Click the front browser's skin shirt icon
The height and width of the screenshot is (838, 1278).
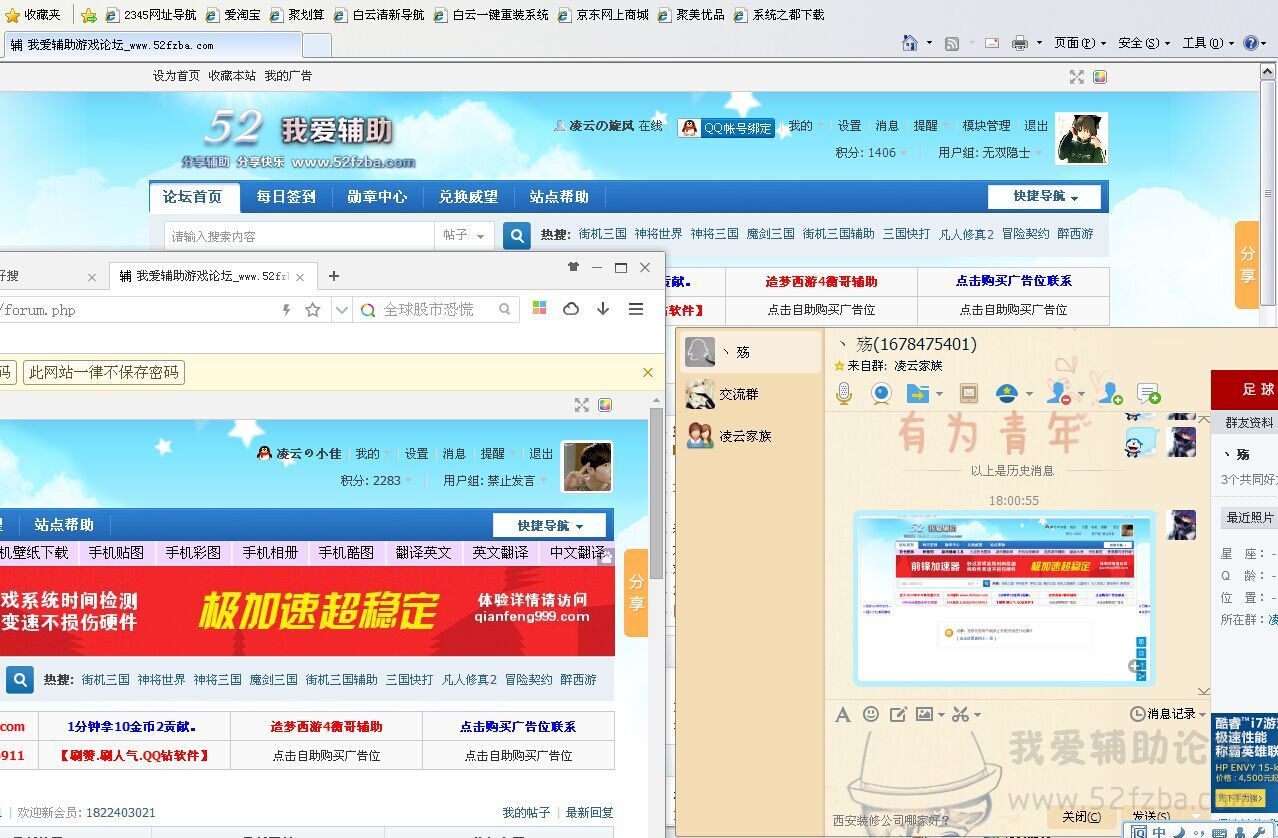point(573,267)
